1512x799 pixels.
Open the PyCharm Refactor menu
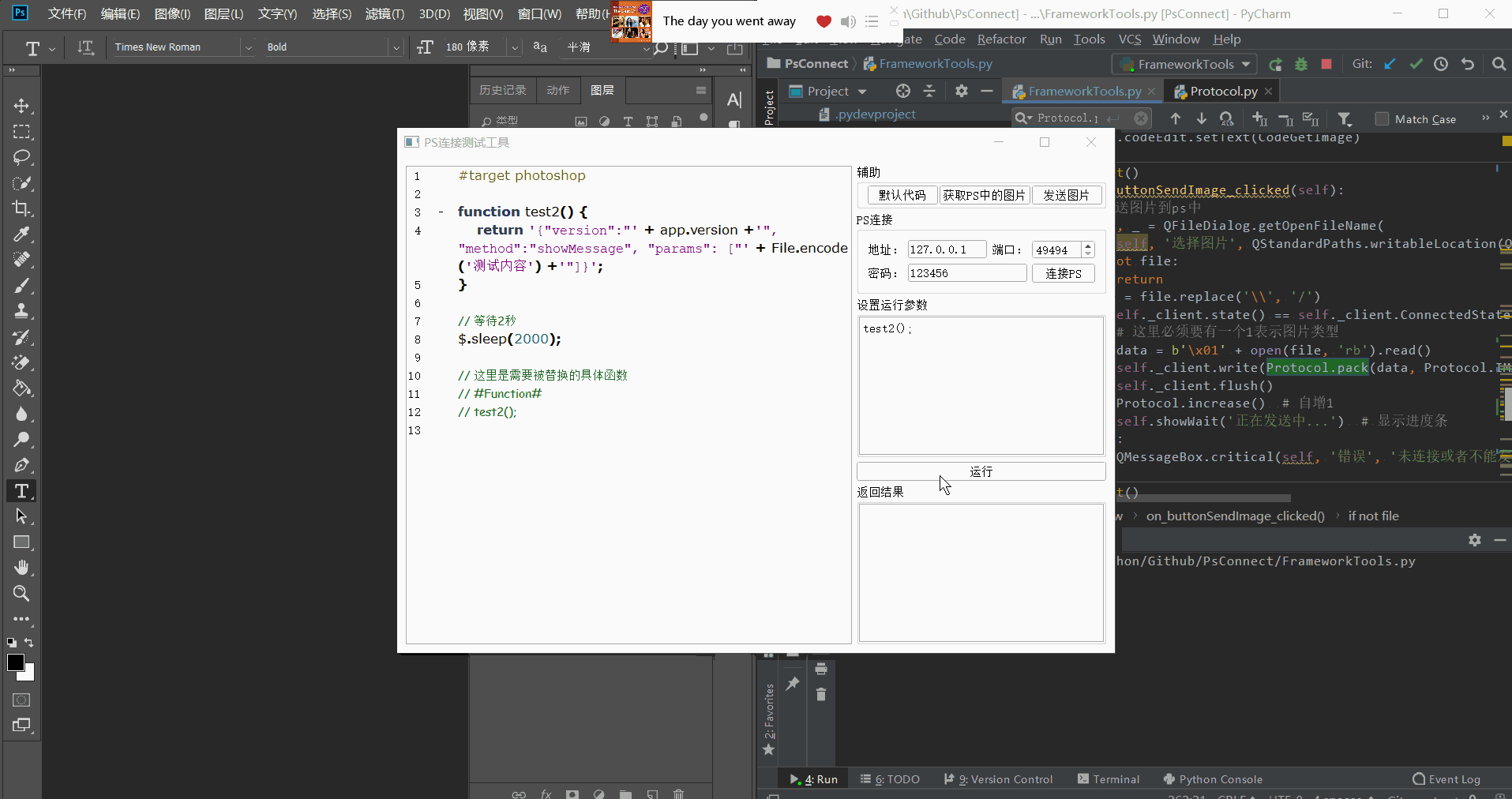(1001, 39)
